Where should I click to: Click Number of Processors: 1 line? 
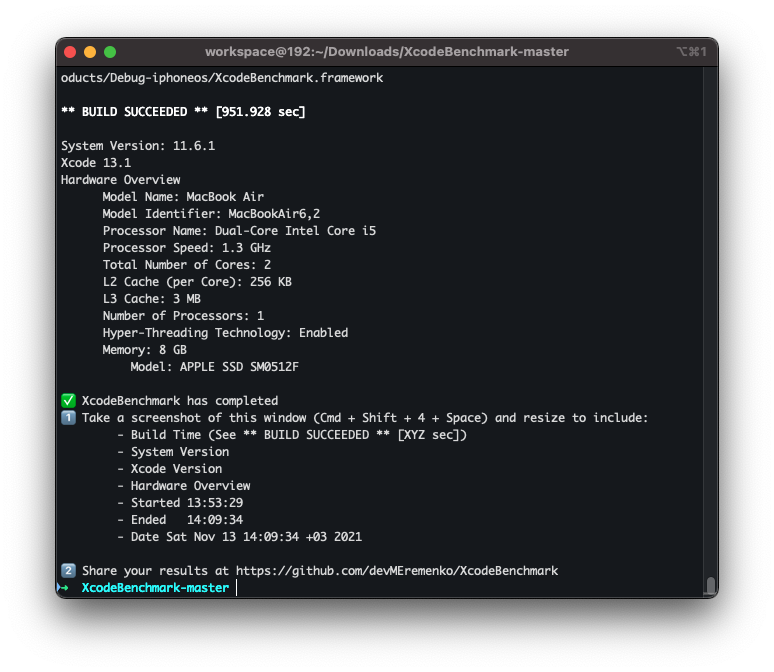coord(183,316)
